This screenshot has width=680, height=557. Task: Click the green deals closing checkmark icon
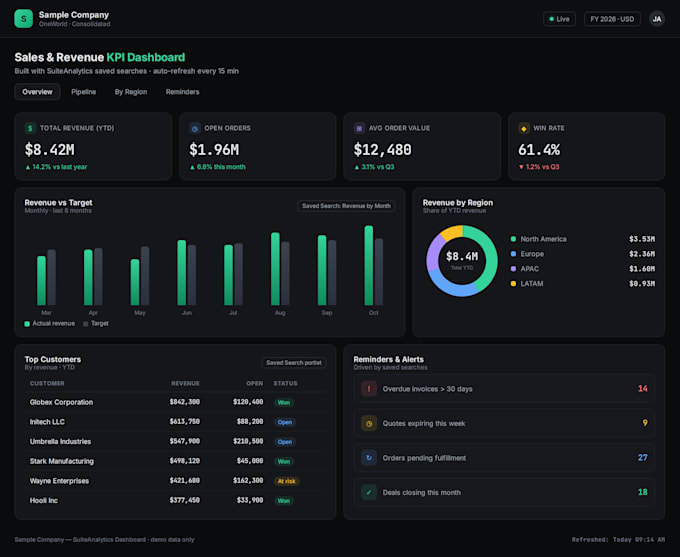pyautogui.click(x=369, y=492)
